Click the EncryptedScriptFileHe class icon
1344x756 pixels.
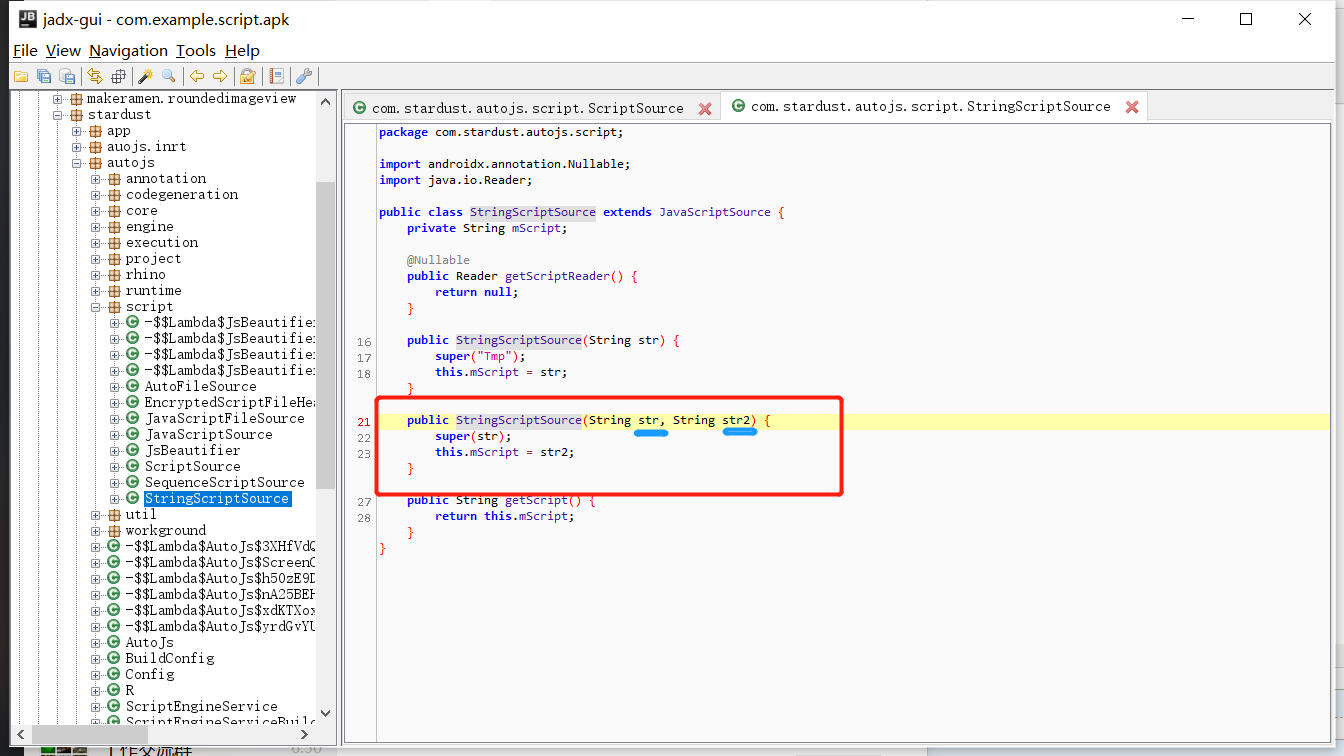tap(133, 403)
